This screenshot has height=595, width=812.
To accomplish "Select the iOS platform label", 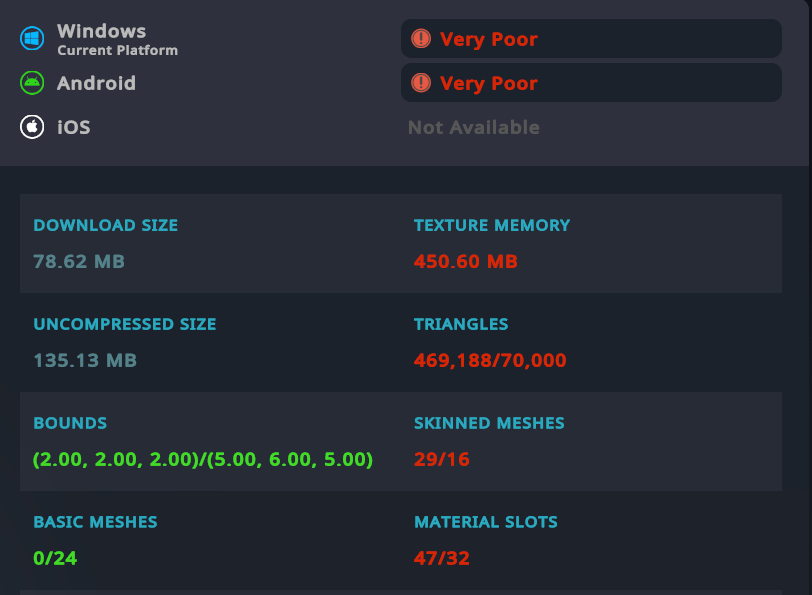I will [73, 127].
